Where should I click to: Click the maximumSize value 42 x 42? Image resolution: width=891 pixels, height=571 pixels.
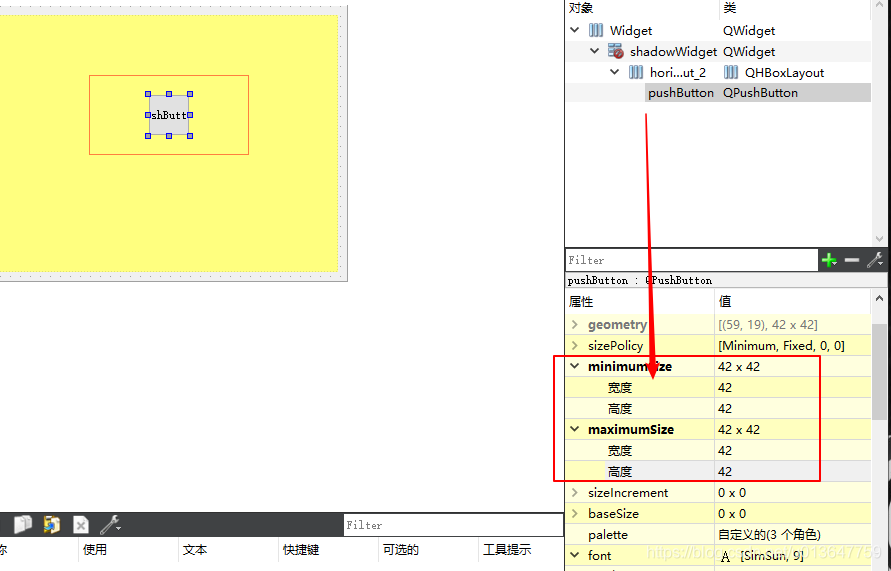pyautogui.click(x=739, y=430)
